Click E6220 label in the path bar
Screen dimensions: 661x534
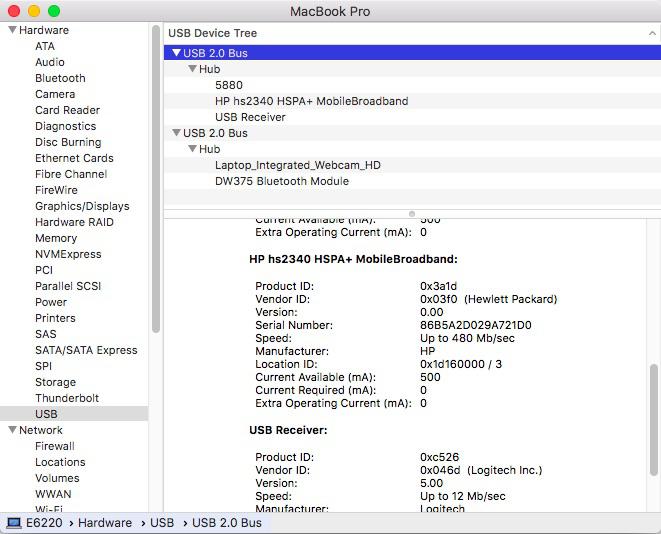pos(44,523)
